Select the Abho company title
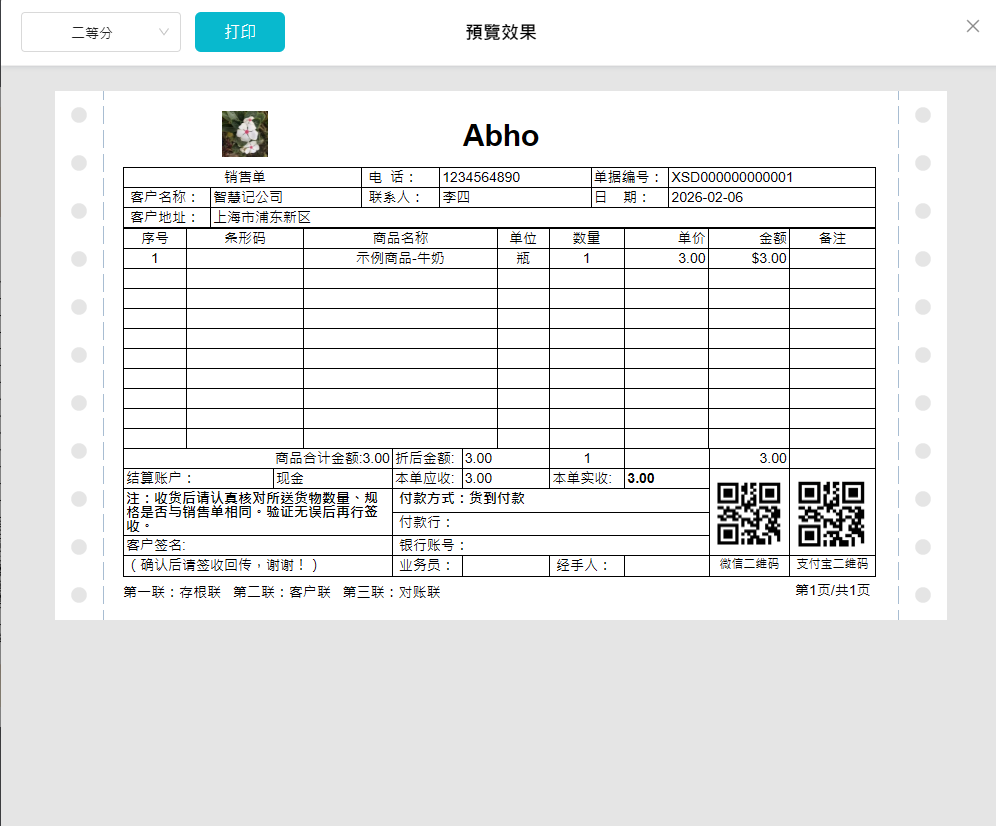Screen dimensions: 996x826 point(500,136)
